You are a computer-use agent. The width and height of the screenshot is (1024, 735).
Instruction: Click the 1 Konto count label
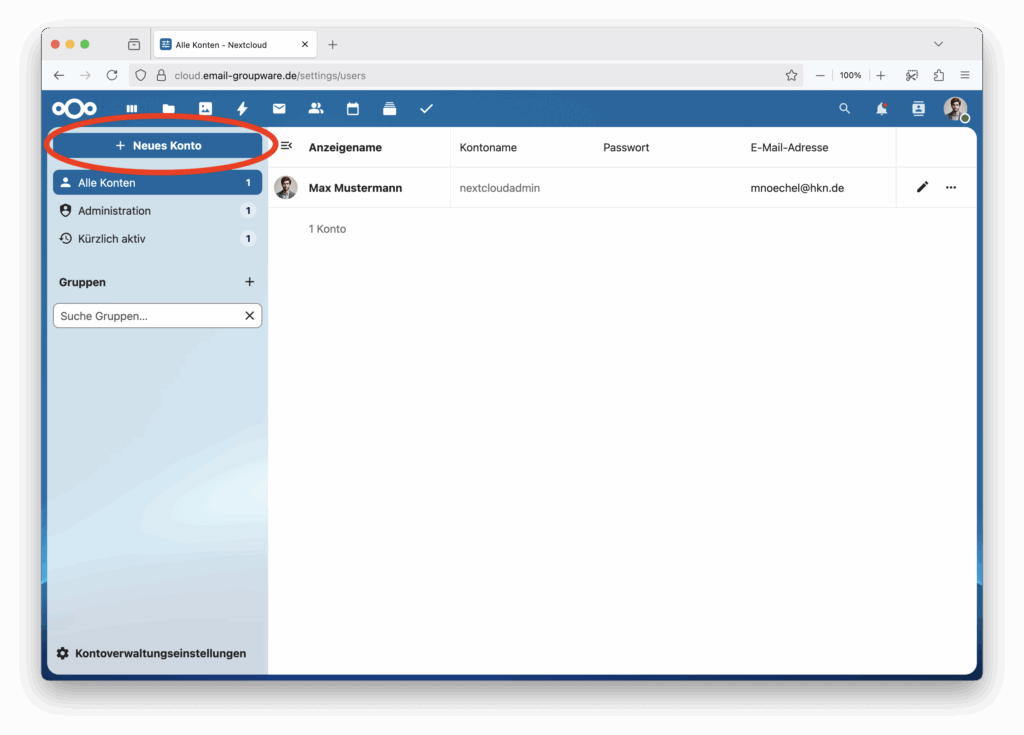[x=327, y=229]
